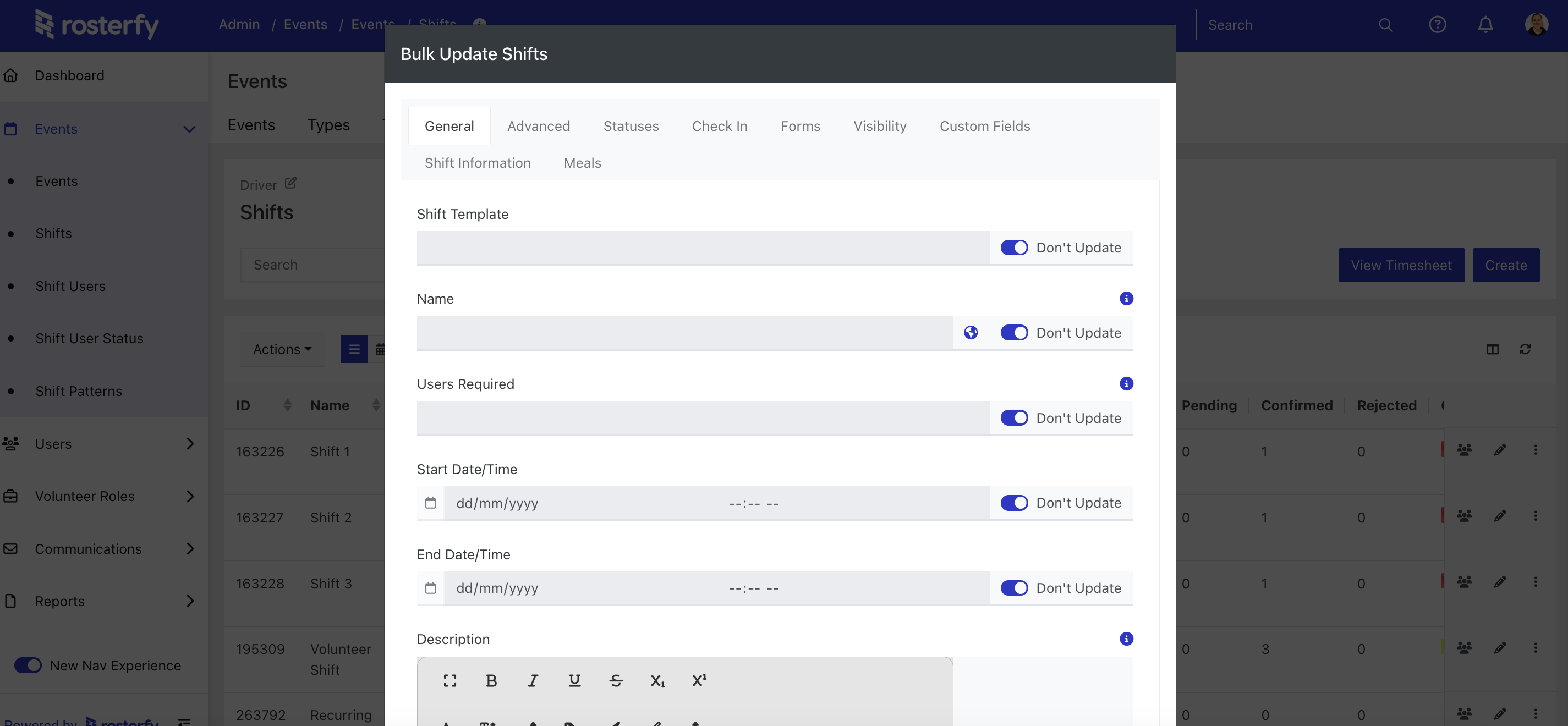The height and width of the screenshot is (726, 1568).
Task: Toggle Start Date/Time Don't Update switch
Action: tap(1014, 503)
